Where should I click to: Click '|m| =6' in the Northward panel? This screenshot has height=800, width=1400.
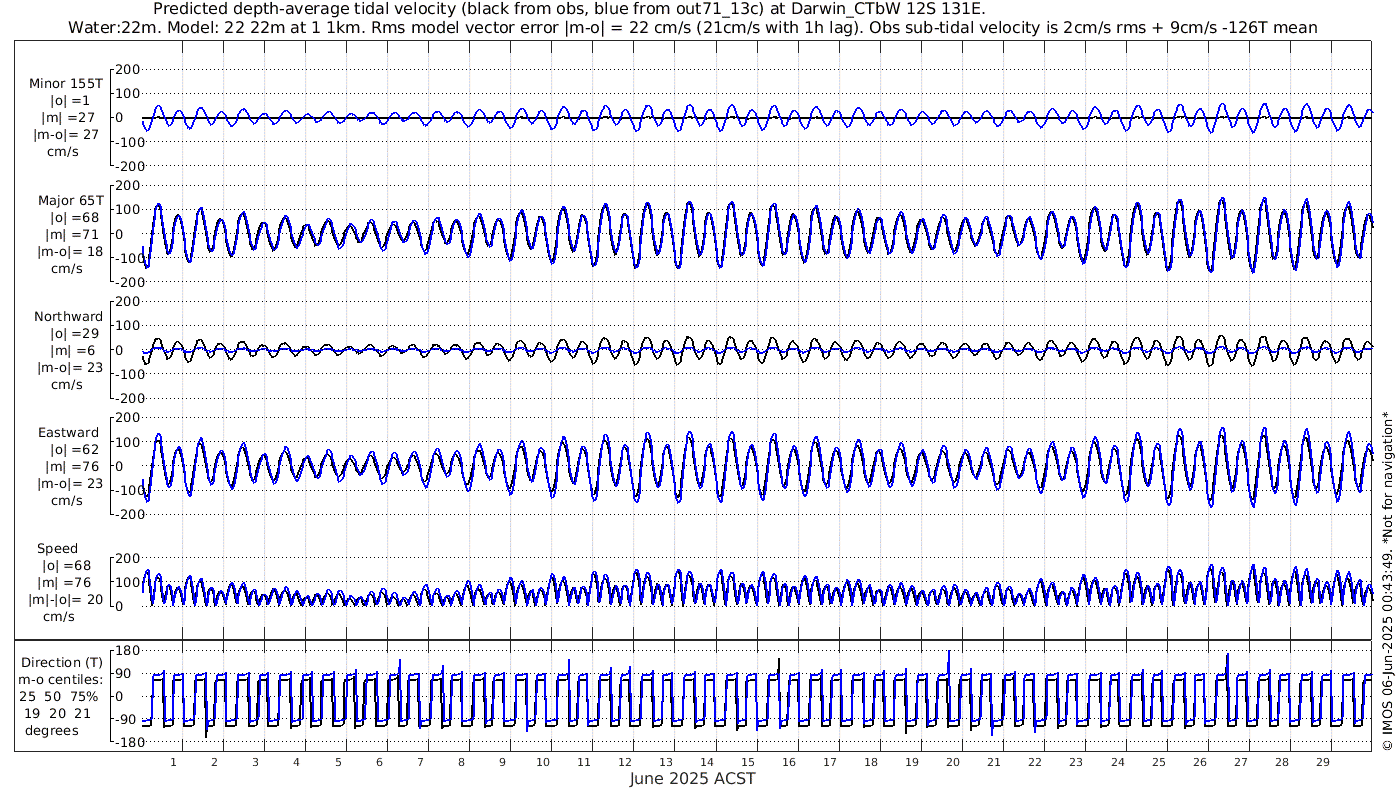[73, 351]
